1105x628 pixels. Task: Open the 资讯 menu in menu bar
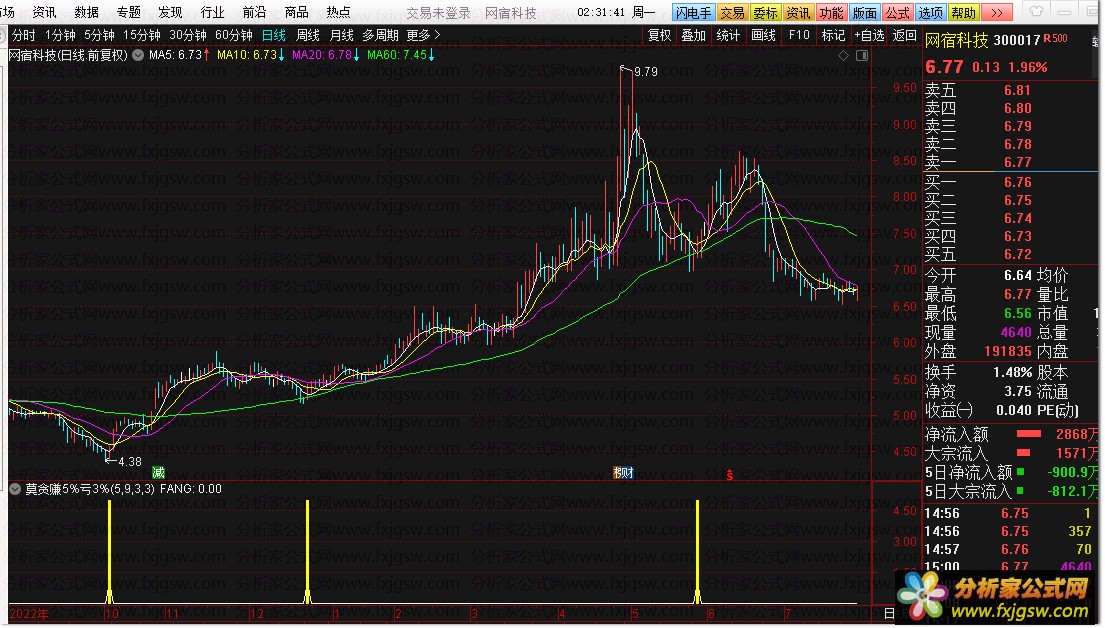pyautogui.click(x=44, y=12)
